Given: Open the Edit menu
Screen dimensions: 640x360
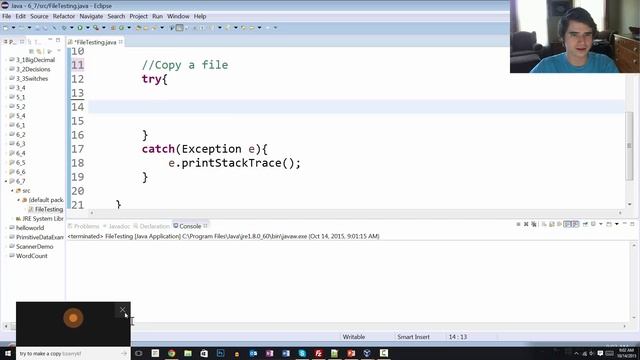Looking at the screenshot, I should 20,16.
